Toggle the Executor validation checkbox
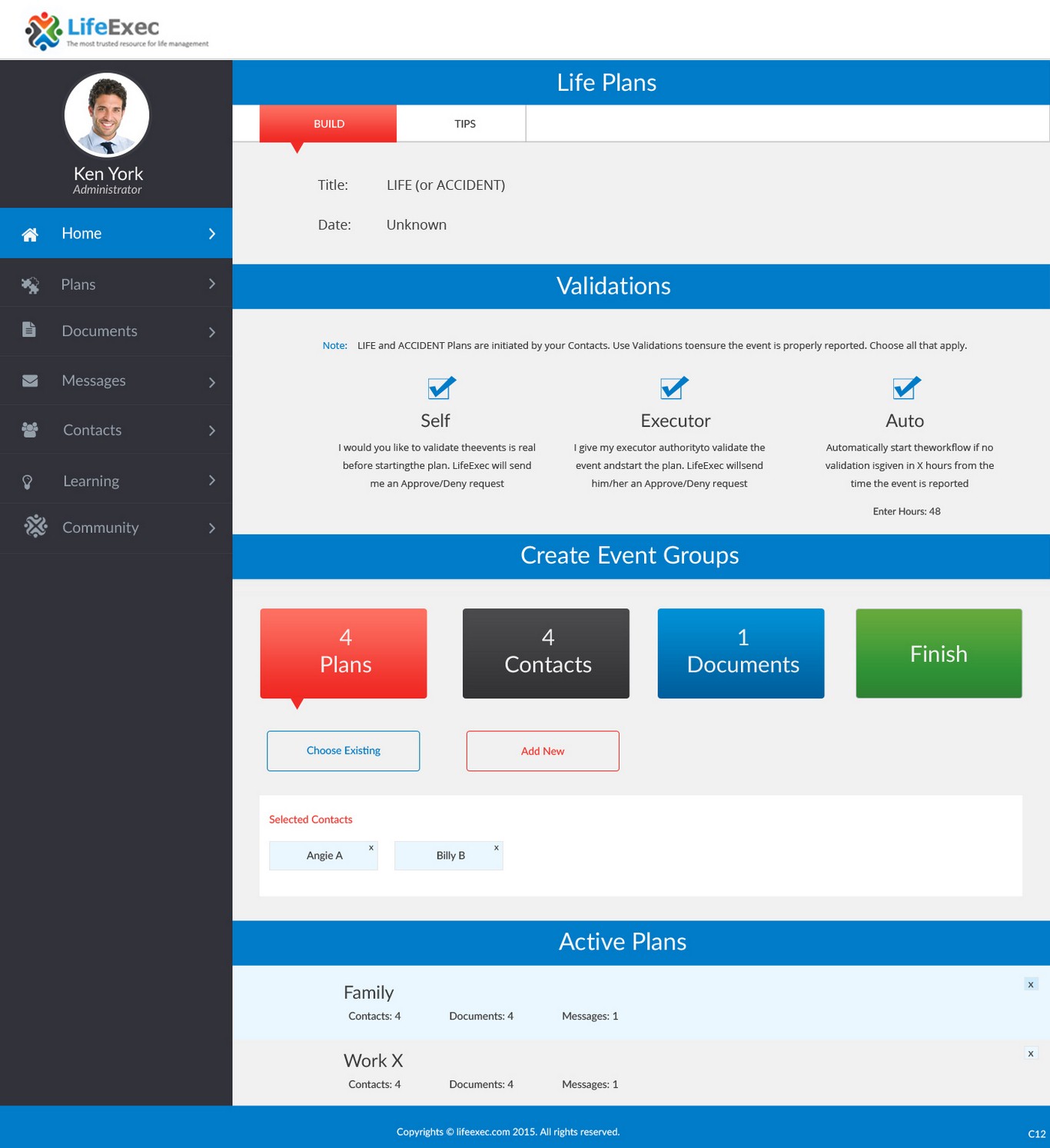 [673, 388]
